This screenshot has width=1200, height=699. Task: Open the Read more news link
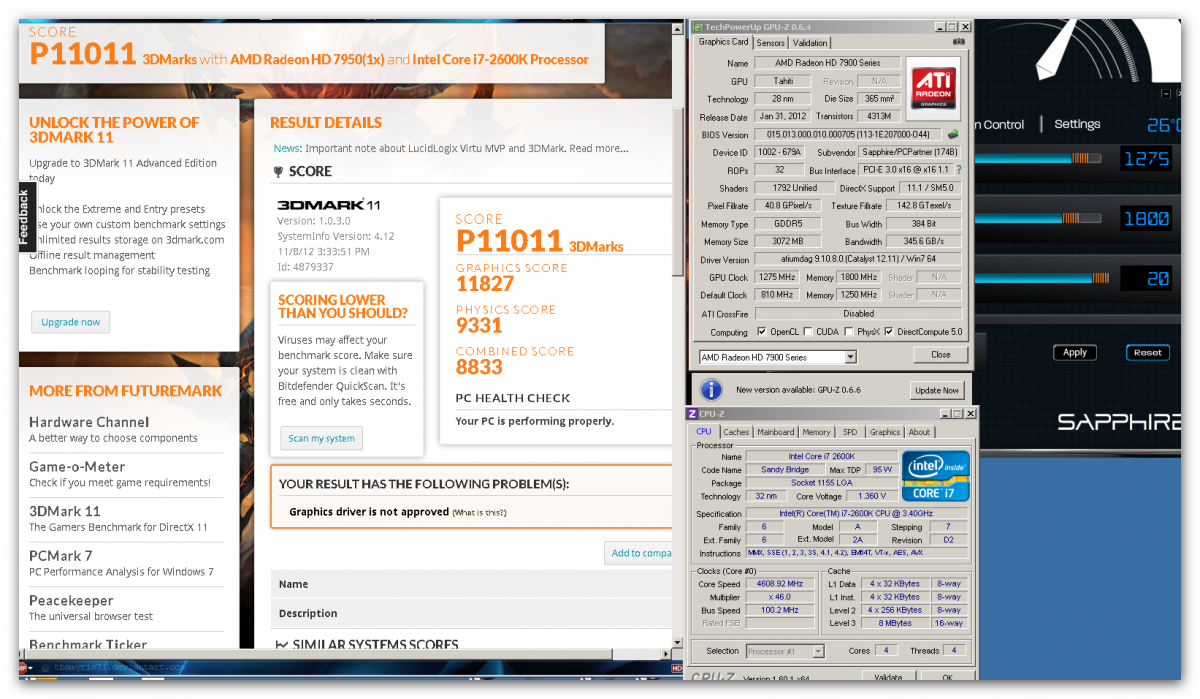tap(599, 148)
